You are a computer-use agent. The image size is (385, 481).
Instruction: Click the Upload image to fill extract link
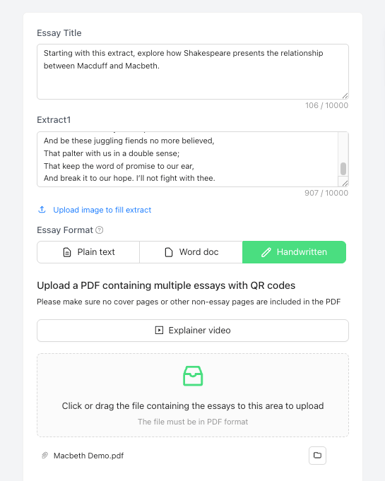tap(102, 210)
